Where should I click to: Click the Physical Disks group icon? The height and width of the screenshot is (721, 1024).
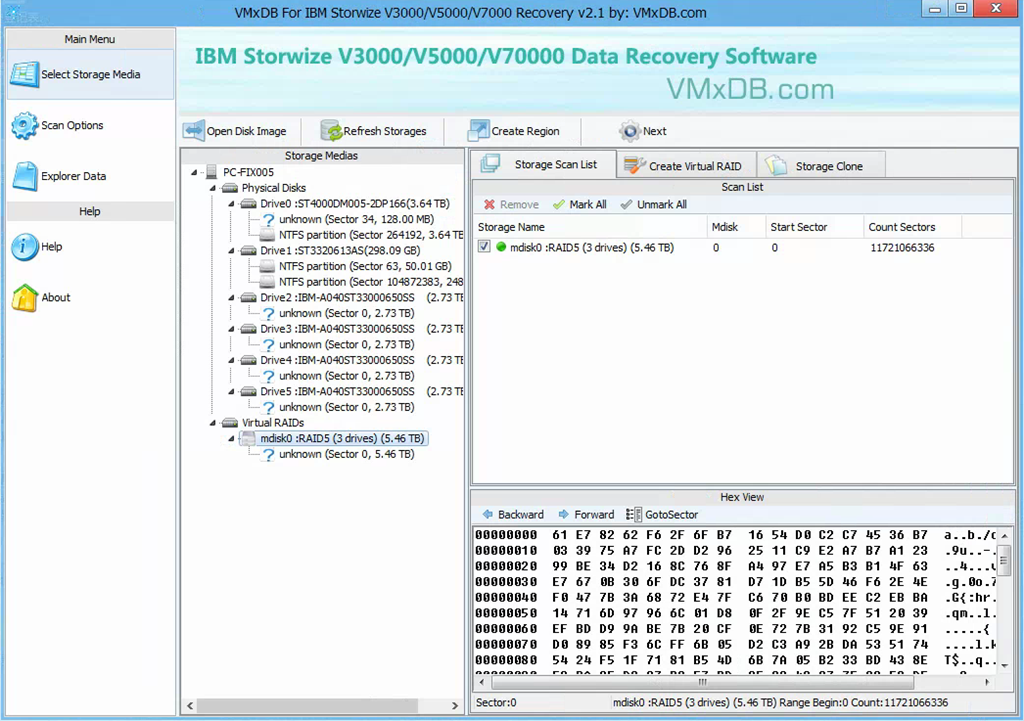(x=230, y=188)
